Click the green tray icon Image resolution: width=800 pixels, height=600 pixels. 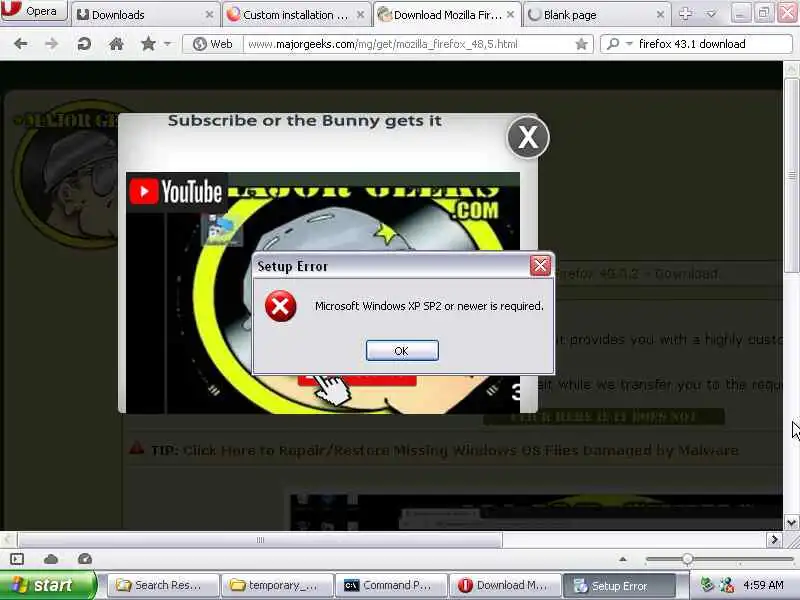coord(707,584)
